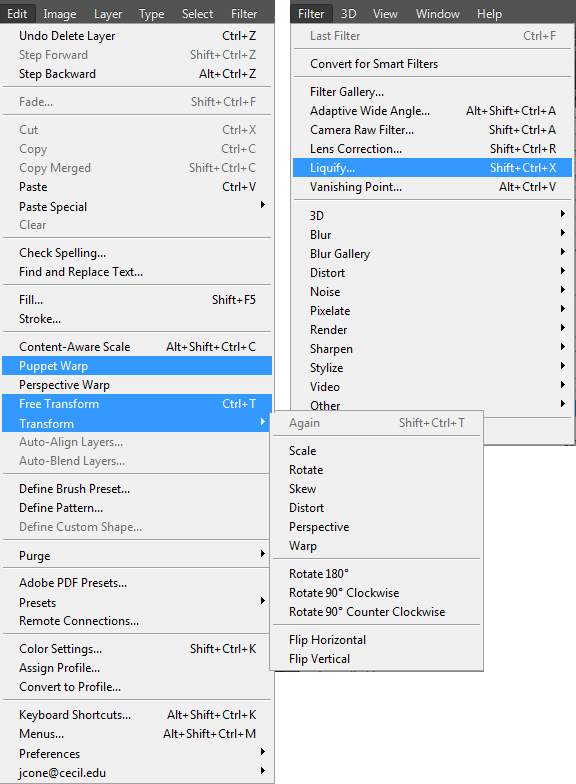576x784 pixels.
Task: Open the Window menu
Action: 438,14
